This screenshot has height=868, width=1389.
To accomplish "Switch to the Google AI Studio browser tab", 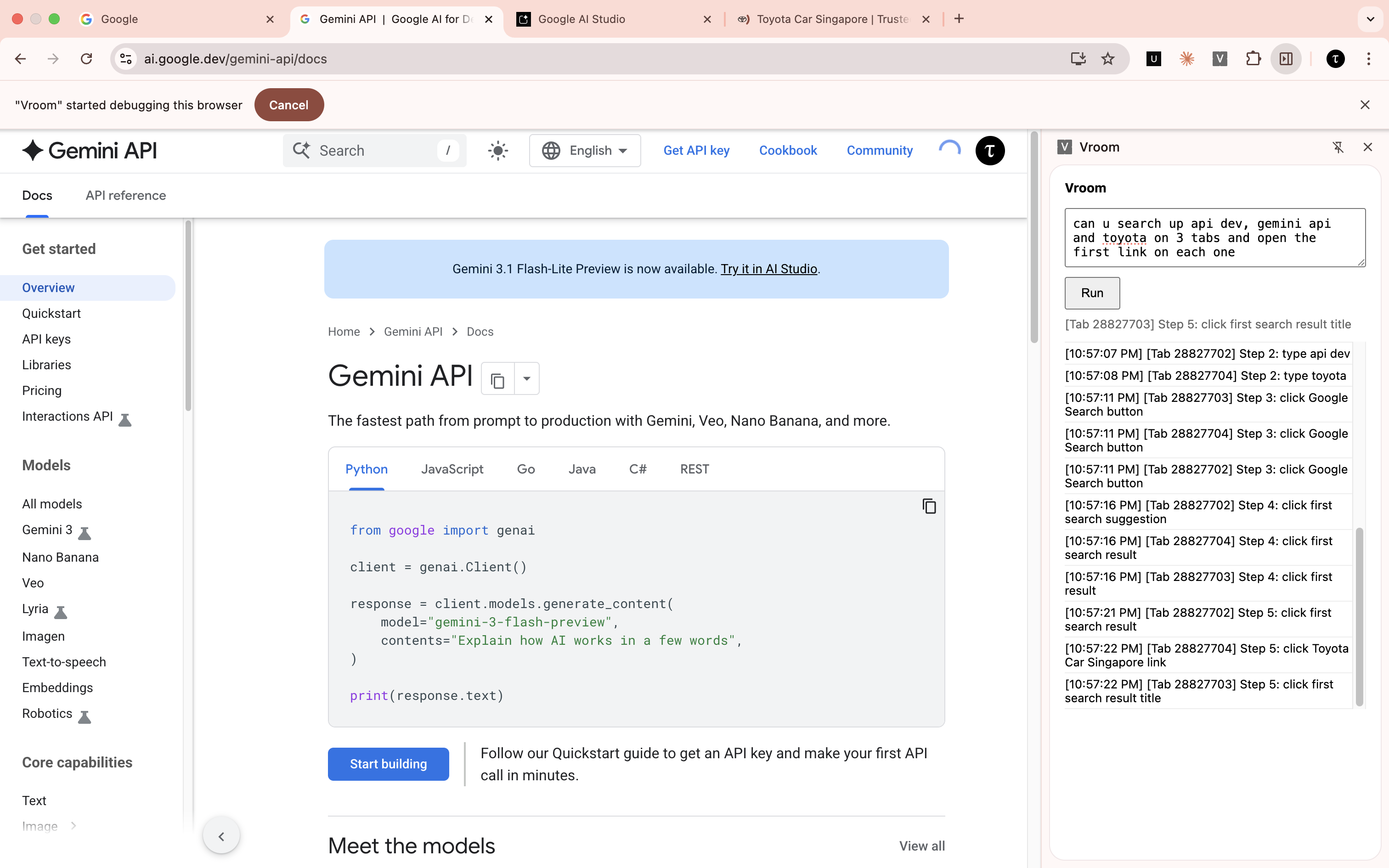I will coord(582,19).
